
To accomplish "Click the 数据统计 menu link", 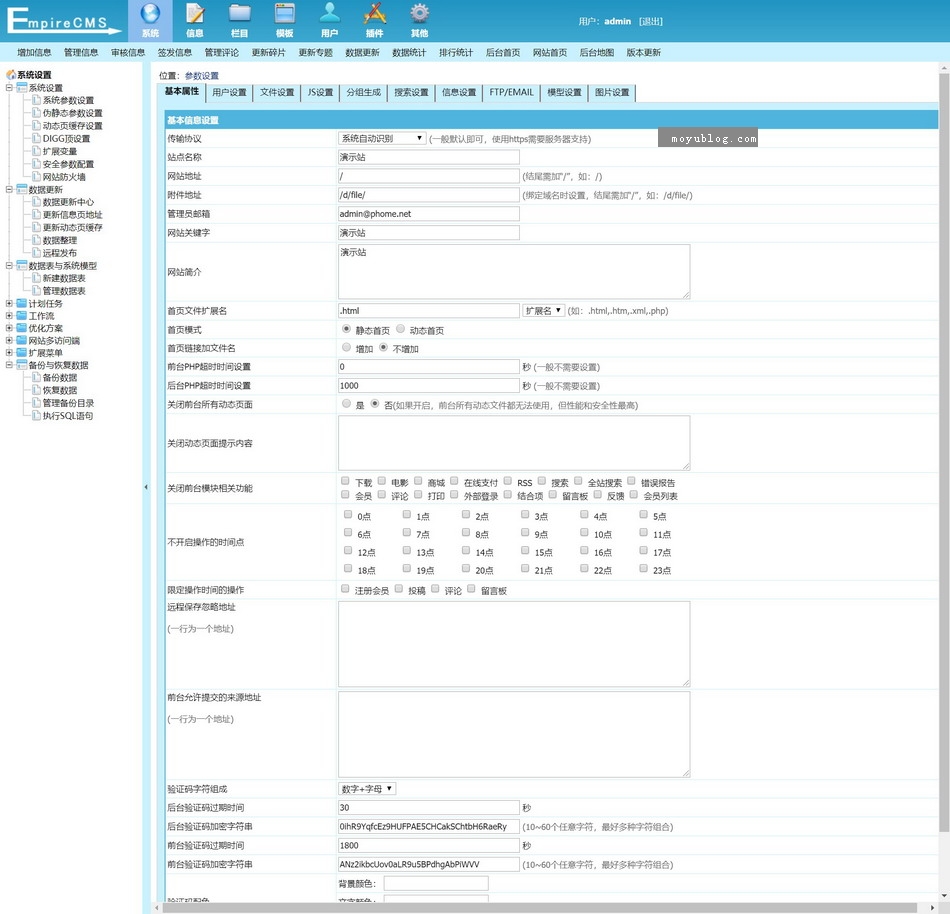I will click(x=409, y=52).
